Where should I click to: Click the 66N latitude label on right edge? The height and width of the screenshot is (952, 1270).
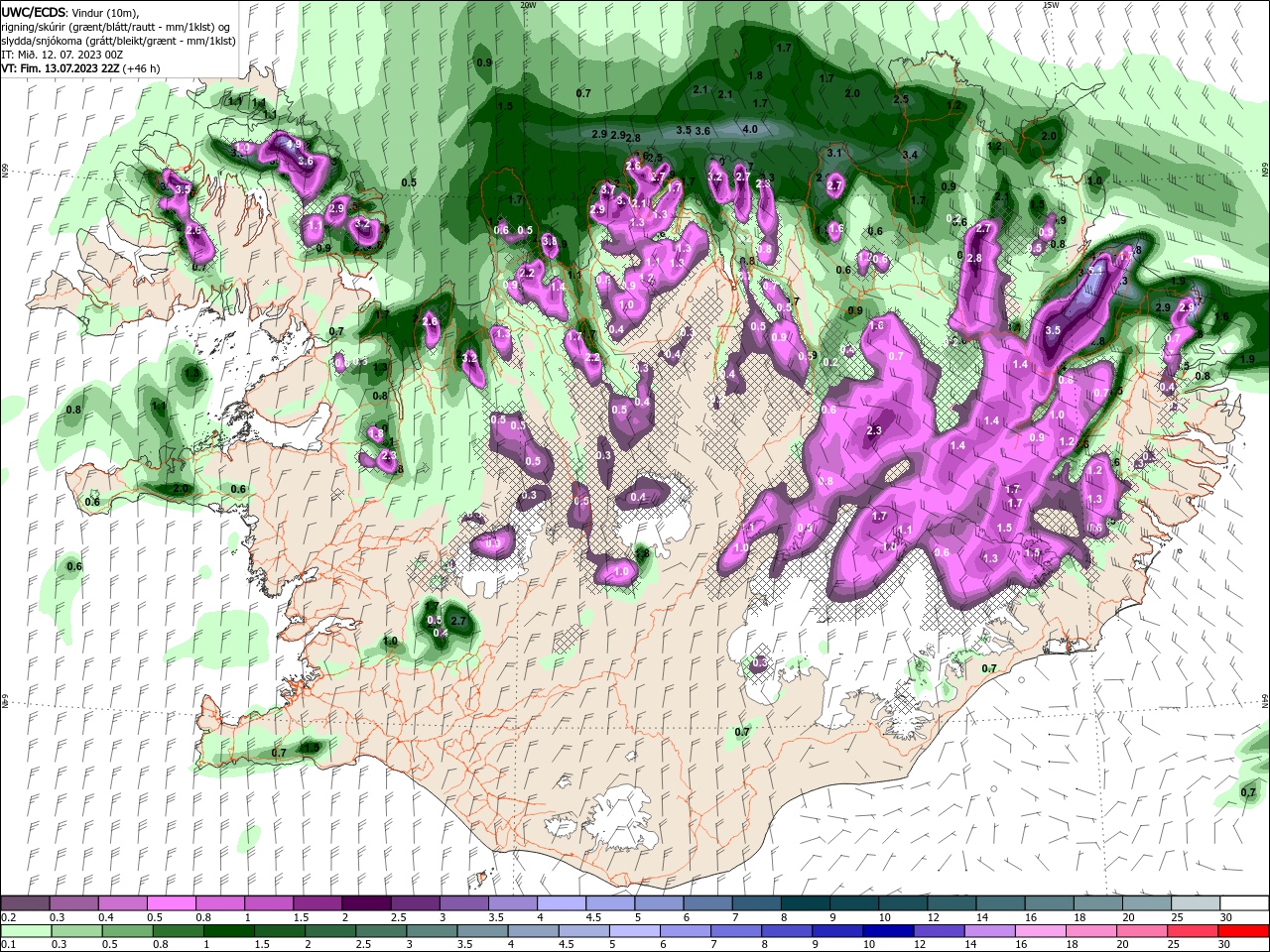coord(1265,169)
